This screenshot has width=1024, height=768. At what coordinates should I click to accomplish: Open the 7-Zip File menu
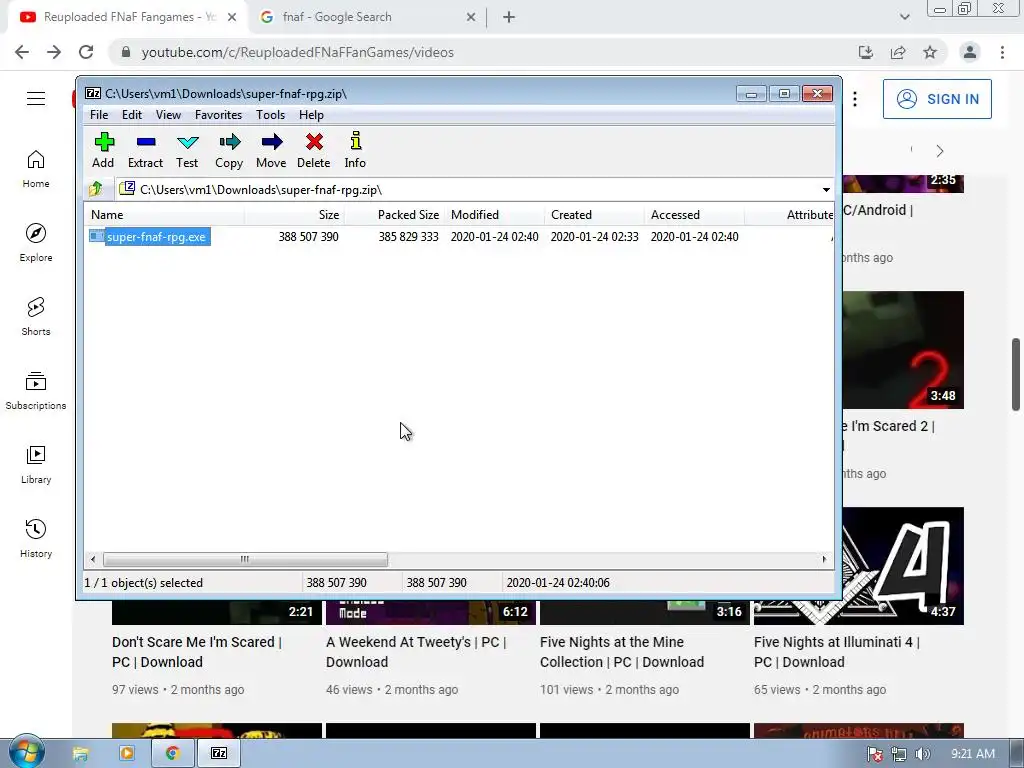point(99,115)
